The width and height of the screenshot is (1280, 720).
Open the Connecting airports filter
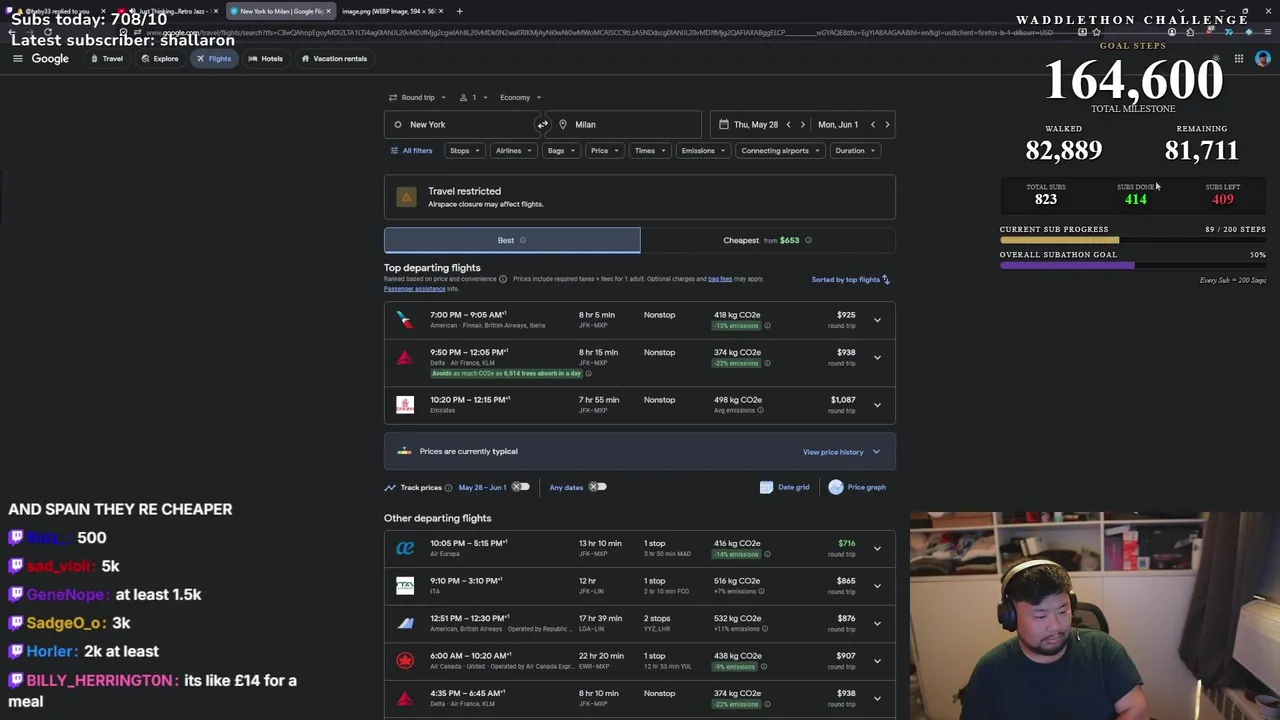780,151
